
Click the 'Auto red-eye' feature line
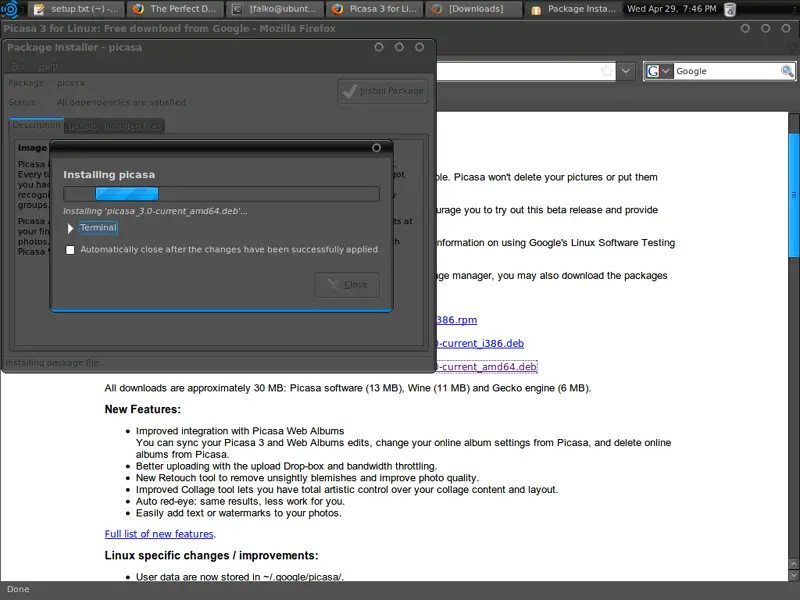(240, 502)
